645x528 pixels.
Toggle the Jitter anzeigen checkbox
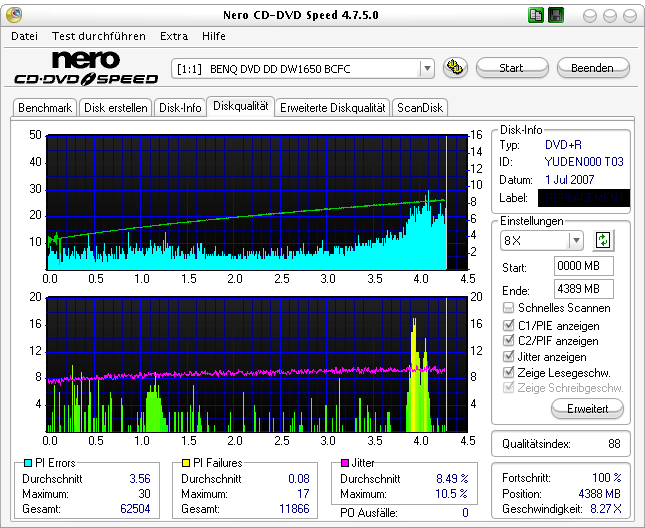(x=508, y=356)
